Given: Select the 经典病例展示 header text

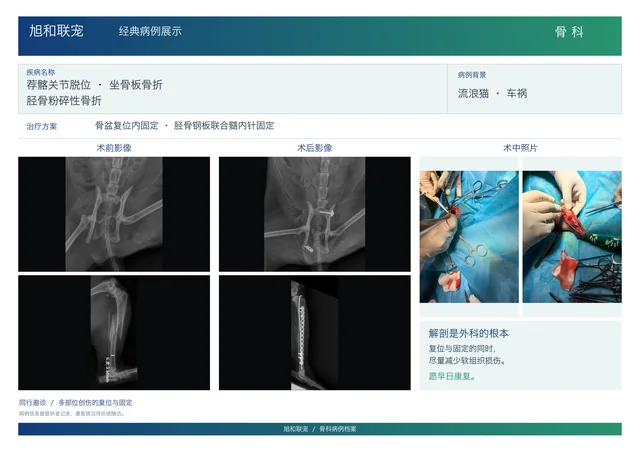Looking at the screenshot, I should 150,31.
